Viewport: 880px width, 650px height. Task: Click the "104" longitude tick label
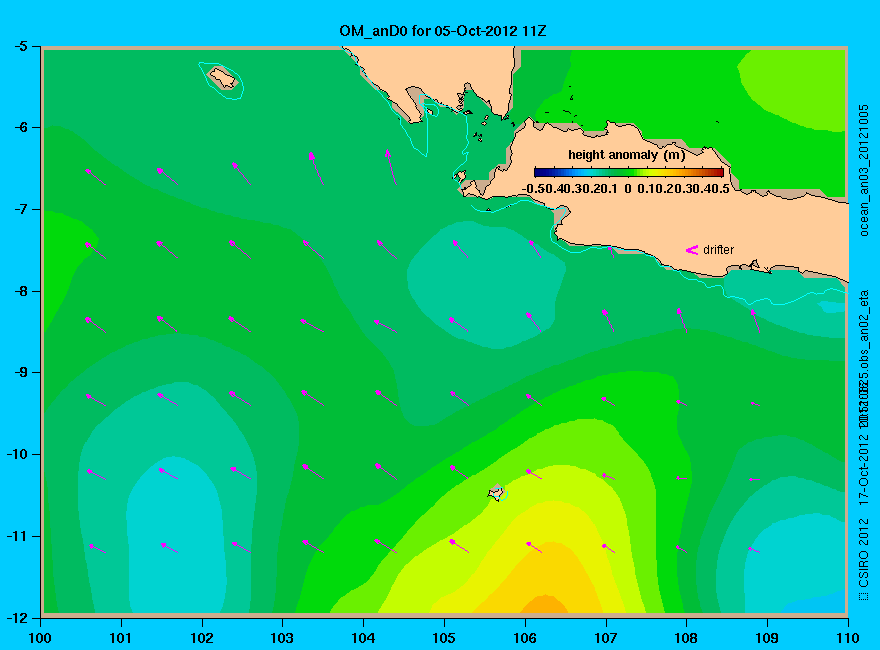click(363, 638)
